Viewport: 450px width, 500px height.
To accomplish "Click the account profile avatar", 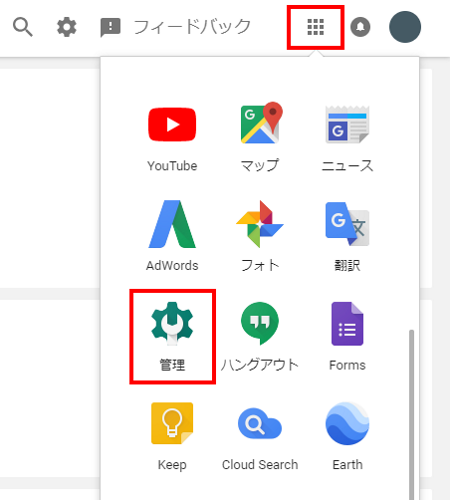I will click(405, 27).
